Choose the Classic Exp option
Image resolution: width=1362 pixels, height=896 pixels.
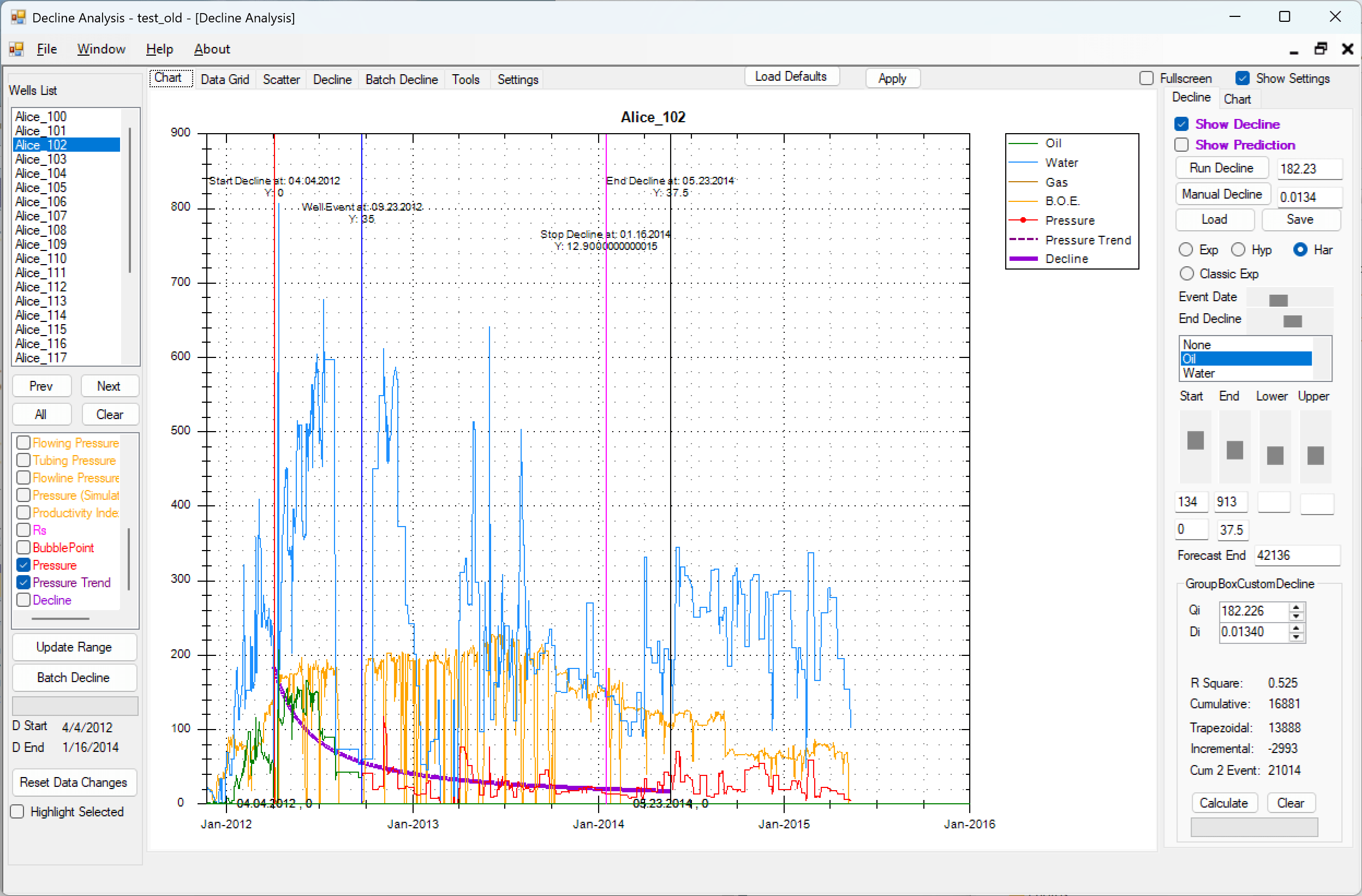(1187, 274)
